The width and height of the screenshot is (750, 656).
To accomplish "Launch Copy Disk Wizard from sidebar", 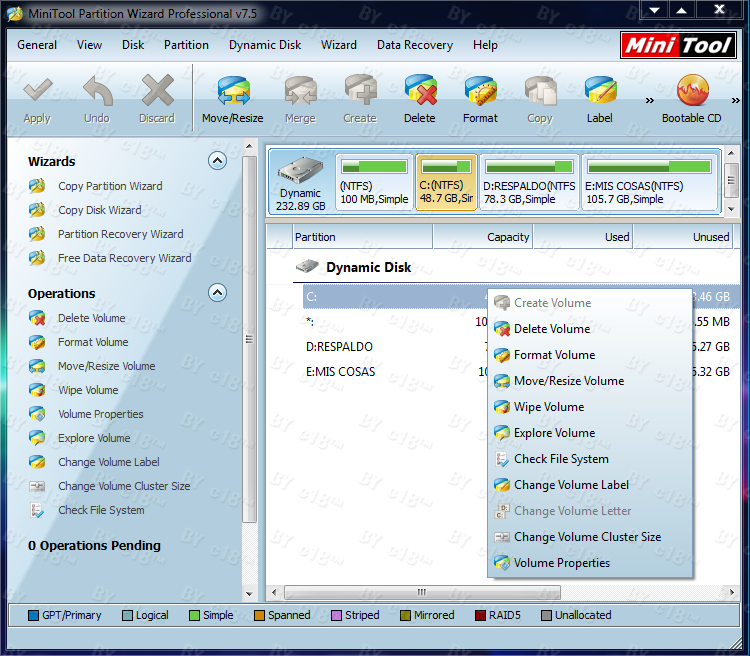I will pos(99,210).
